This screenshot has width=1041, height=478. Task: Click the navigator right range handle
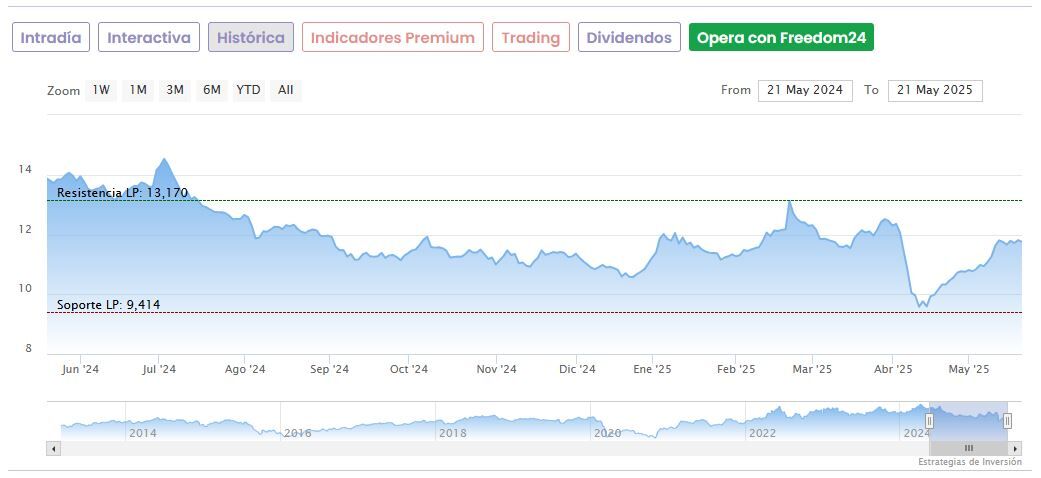pyautogui.click(x=1007, y=421)
